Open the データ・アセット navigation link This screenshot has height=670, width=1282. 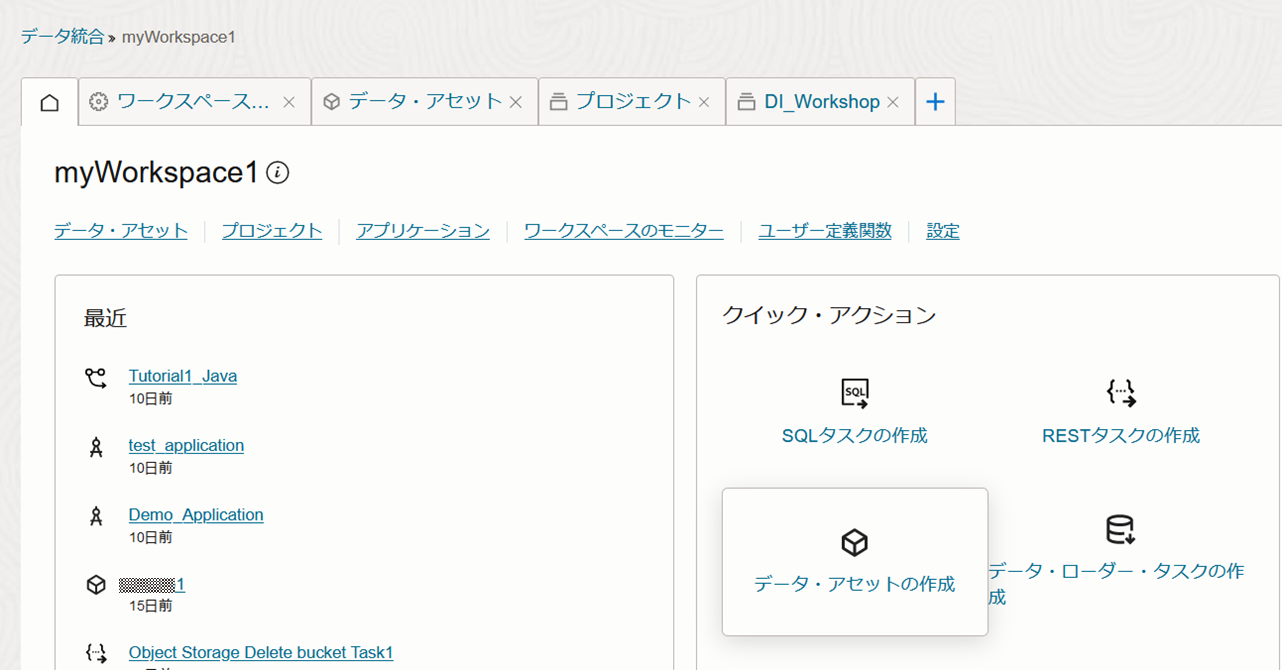pos(121,231)
